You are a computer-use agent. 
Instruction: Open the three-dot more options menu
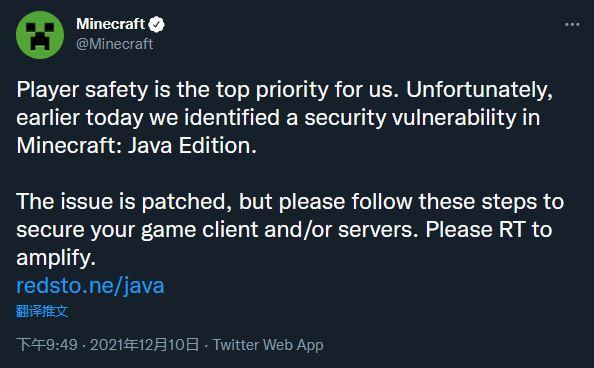coord(572,25)
